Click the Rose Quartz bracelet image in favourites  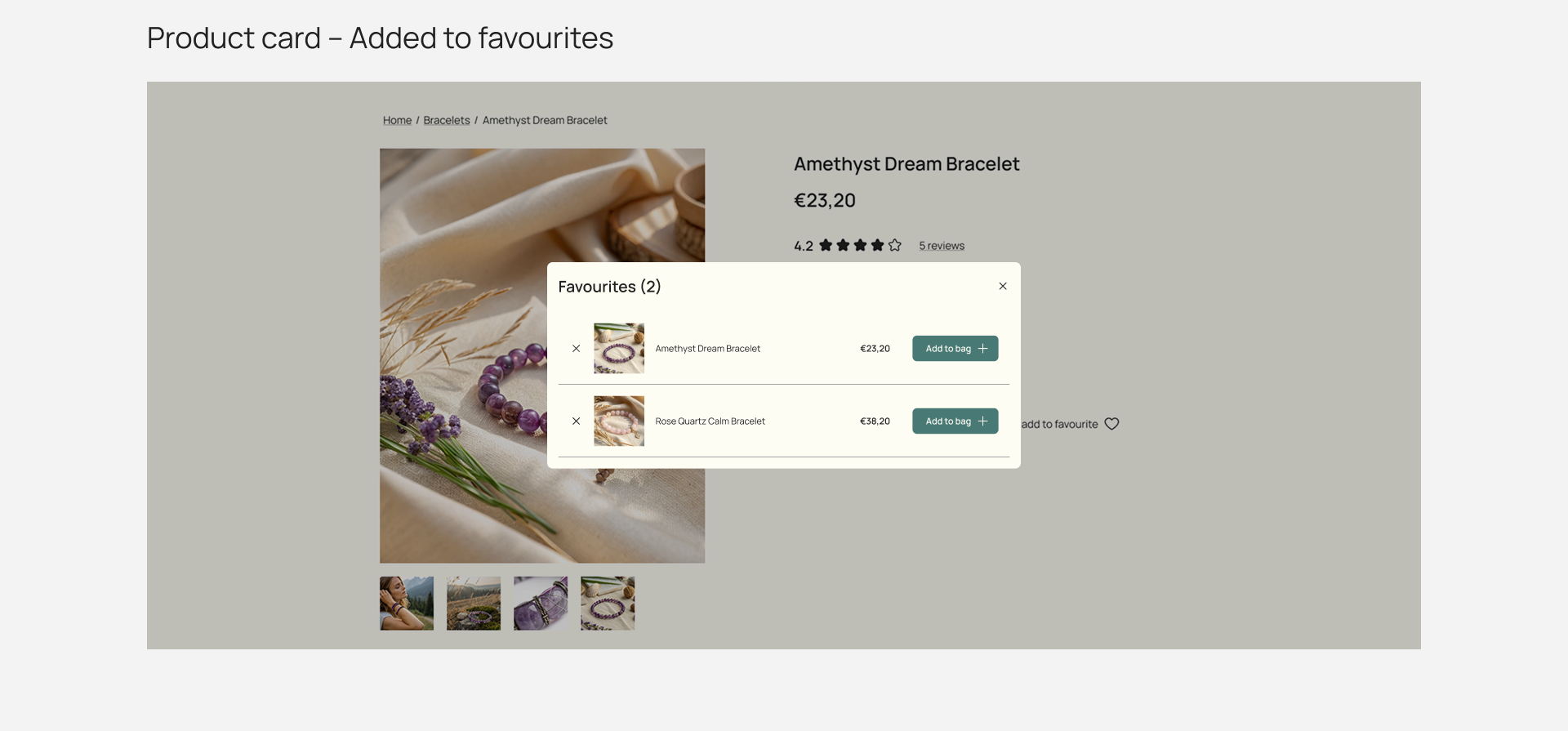(x=619, y=421)
